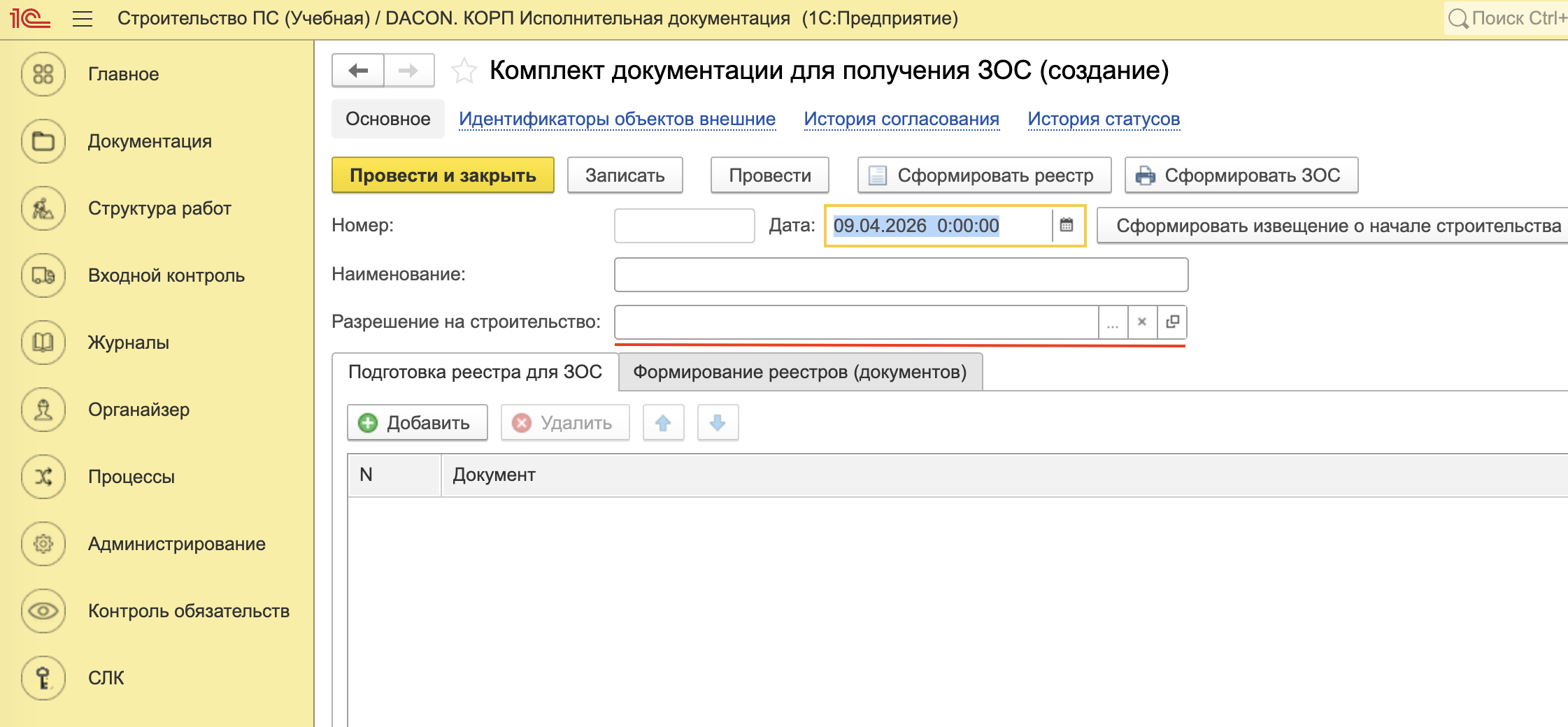Click the Входной контроль truck icon
The width and height of the screenshot is (1568, 727).
pos(43,275)
